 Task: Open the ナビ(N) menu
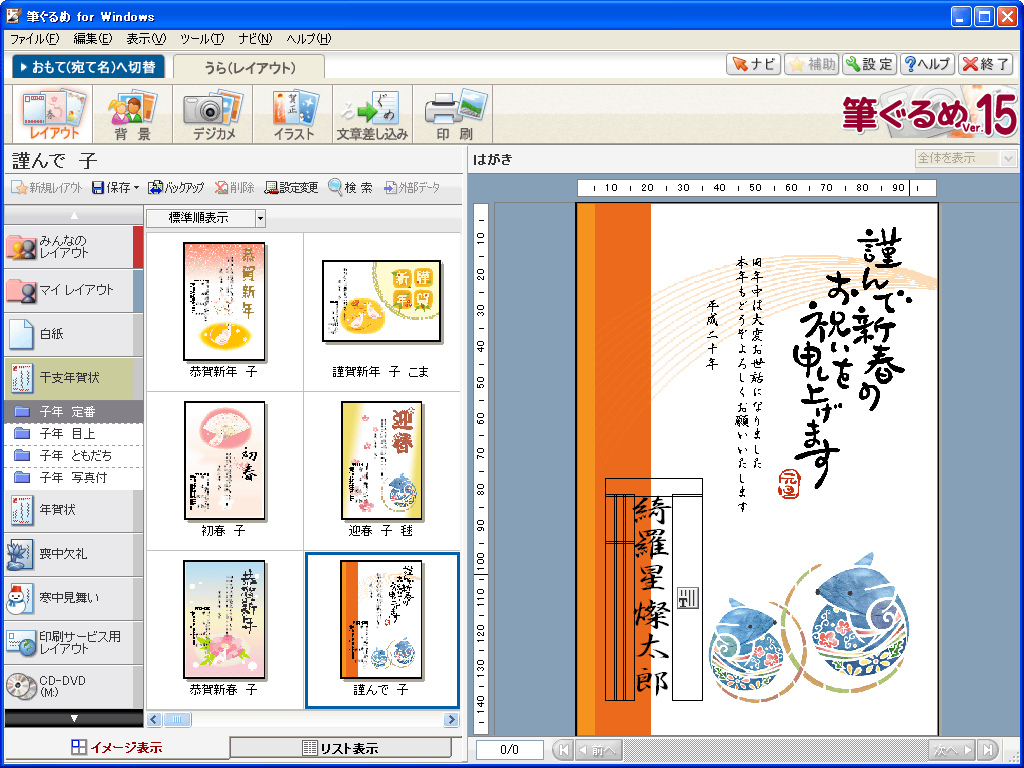point(255,39)
